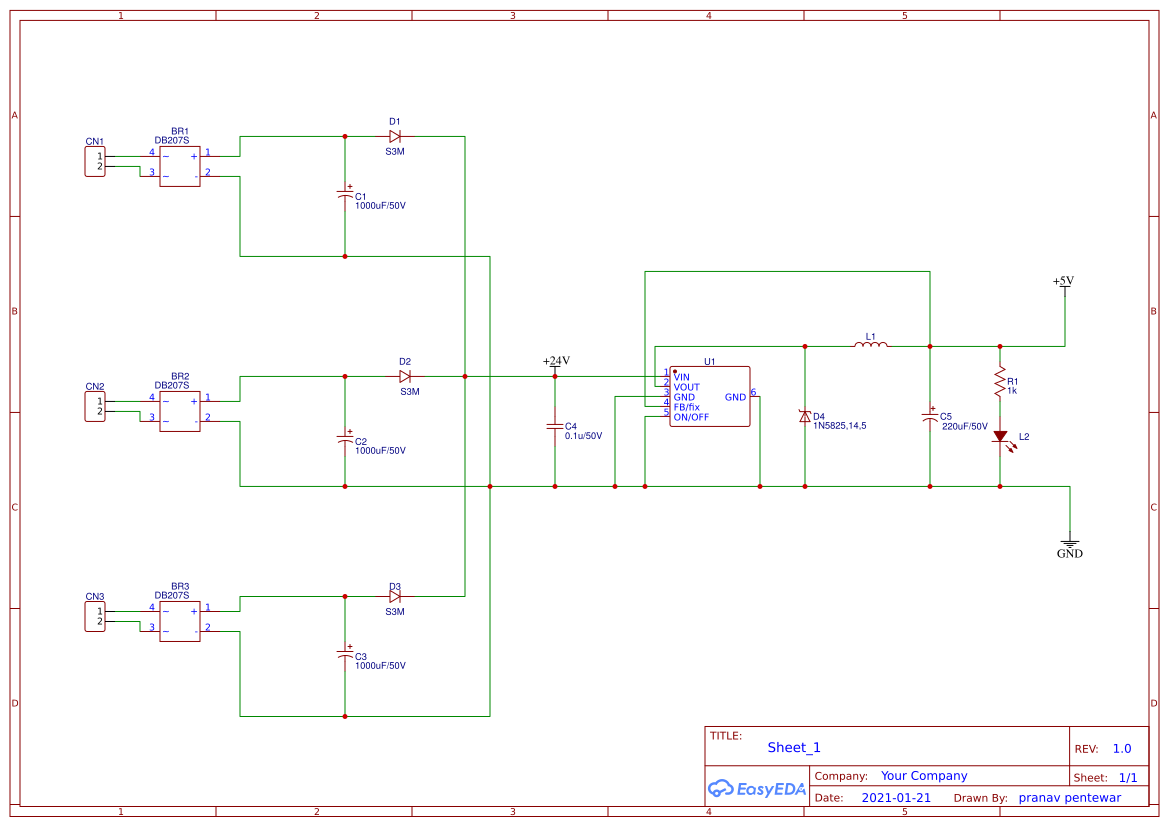
Task: Select resistor R1 1k
Action: pos(999,385)
